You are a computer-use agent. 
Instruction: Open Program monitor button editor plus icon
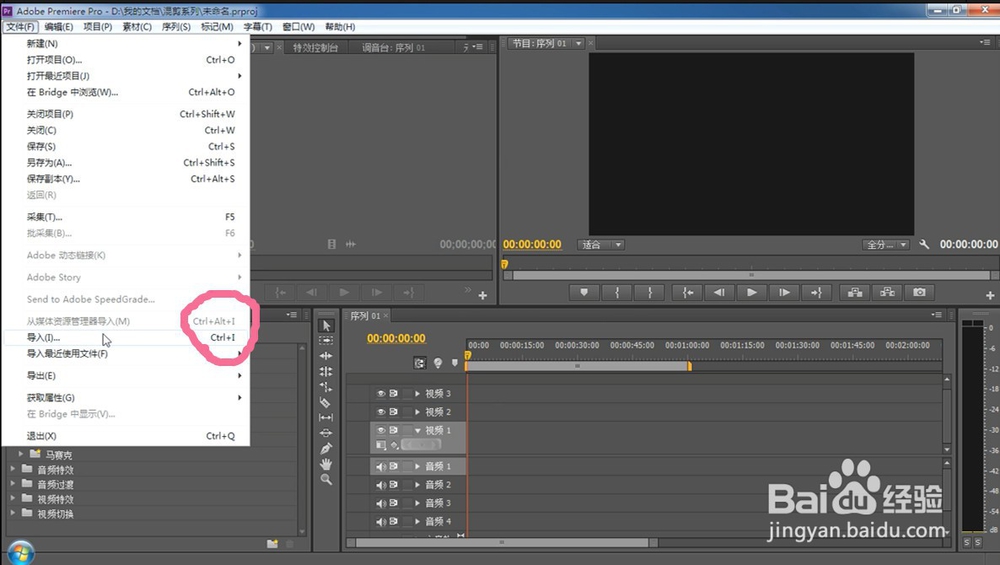click(x=990, y=295)
